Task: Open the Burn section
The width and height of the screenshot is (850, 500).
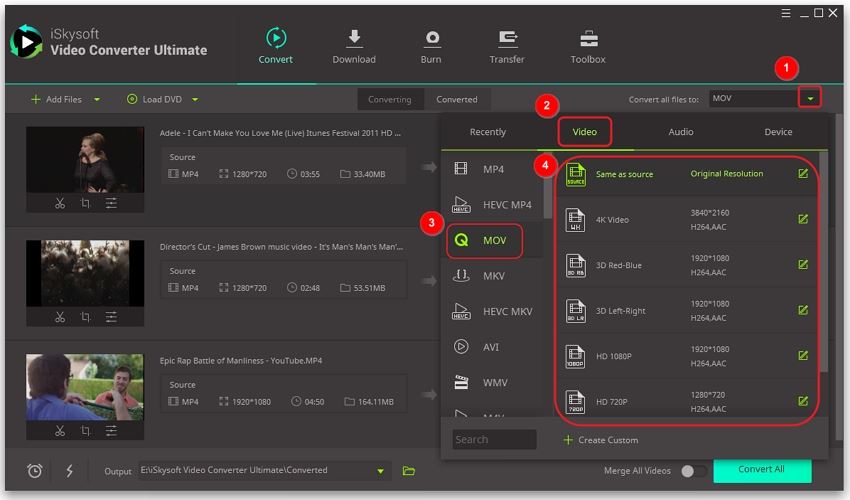Action: (431, 46)
